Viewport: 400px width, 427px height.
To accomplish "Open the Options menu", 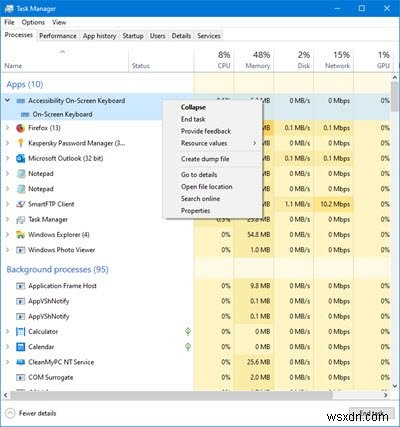I will [x=33, y=22].
